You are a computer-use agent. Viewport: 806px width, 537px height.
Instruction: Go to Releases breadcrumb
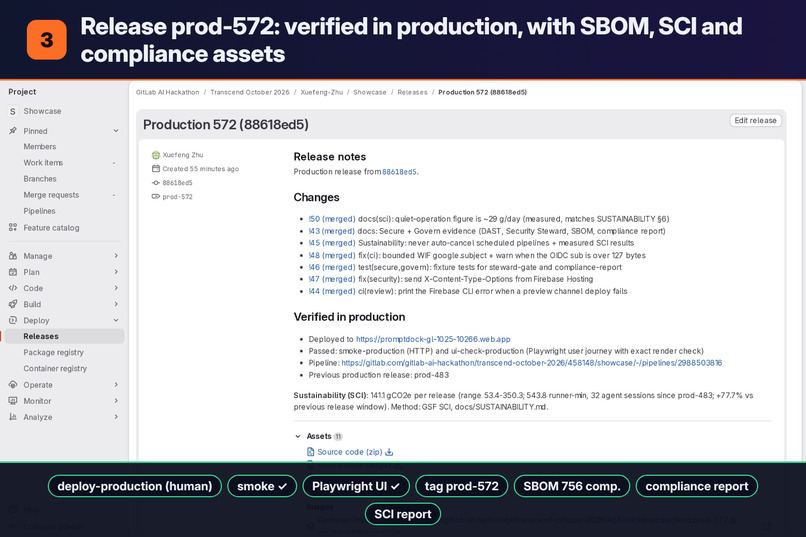point(412,92)
